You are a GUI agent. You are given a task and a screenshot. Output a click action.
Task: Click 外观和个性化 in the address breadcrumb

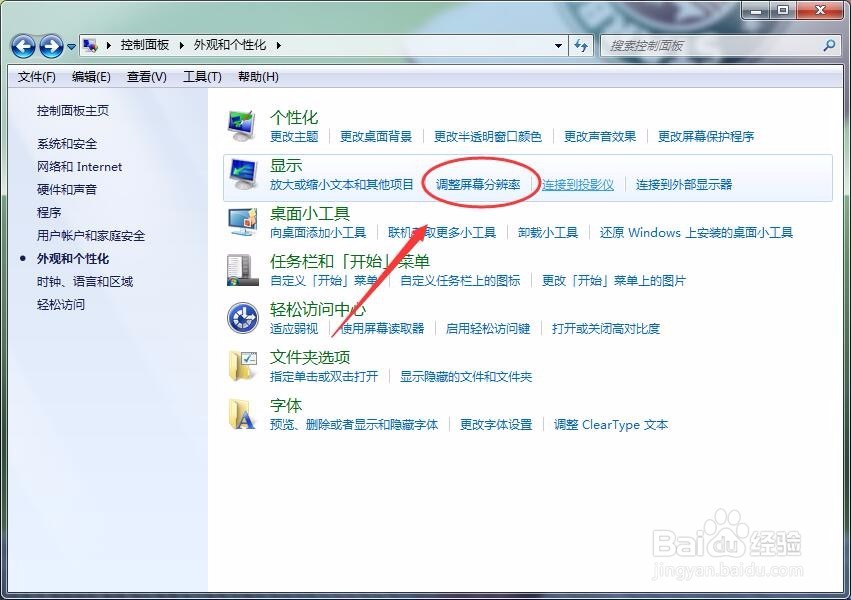pos(230,45)
